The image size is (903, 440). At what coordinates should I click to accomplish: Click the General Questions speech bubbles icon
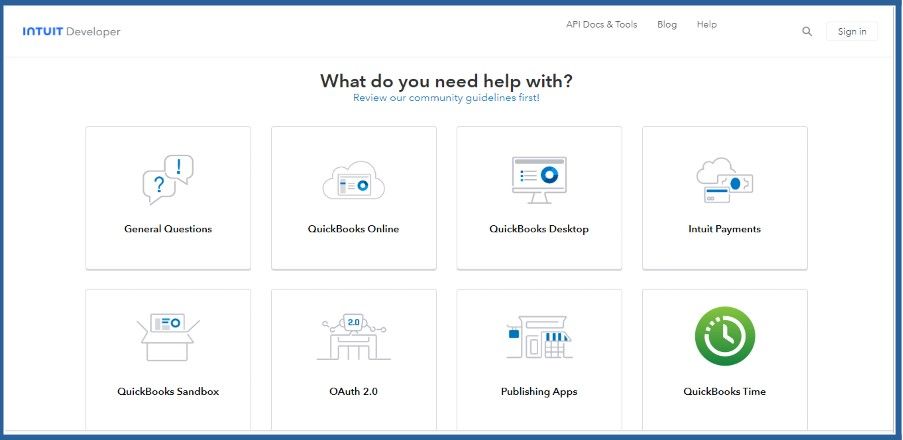pyautogui.click(x=168, y=179)
